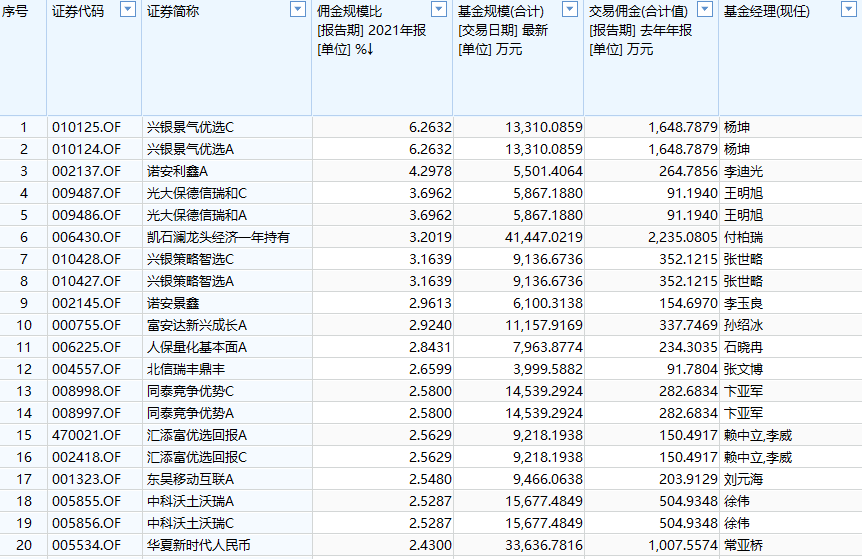
Task: Click the 基金规模(合计) header text
Action: click(501, 11)
